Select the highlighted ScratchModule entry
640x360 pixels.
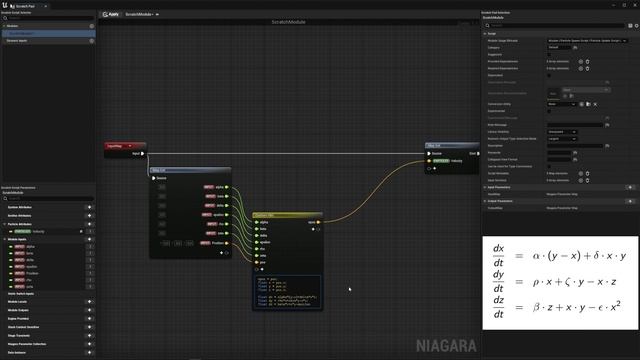(x=49, y=33)
